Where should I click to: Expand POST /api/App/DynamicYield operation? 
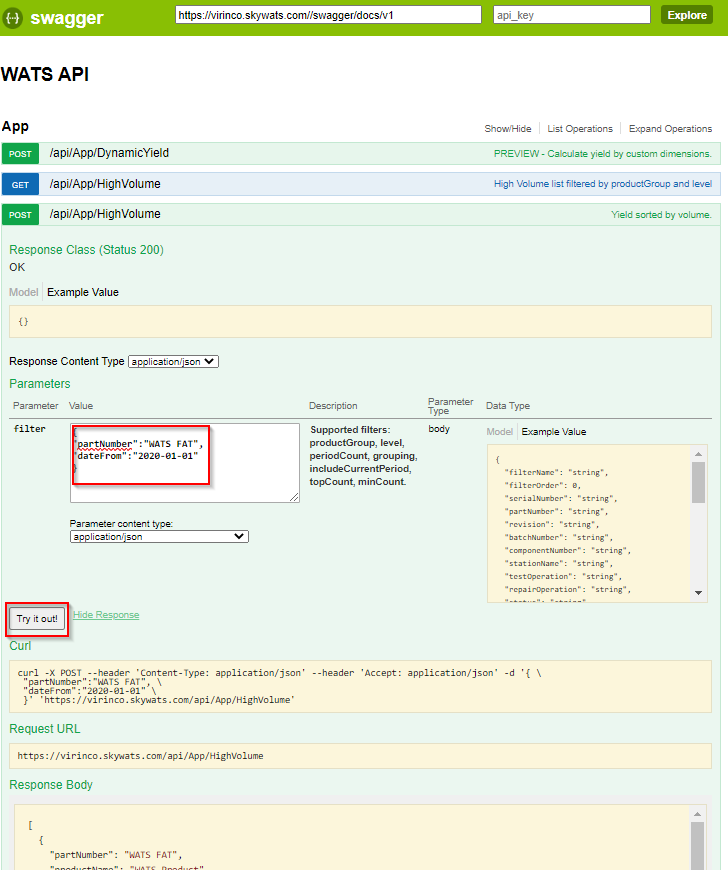(x=109, y=153)
